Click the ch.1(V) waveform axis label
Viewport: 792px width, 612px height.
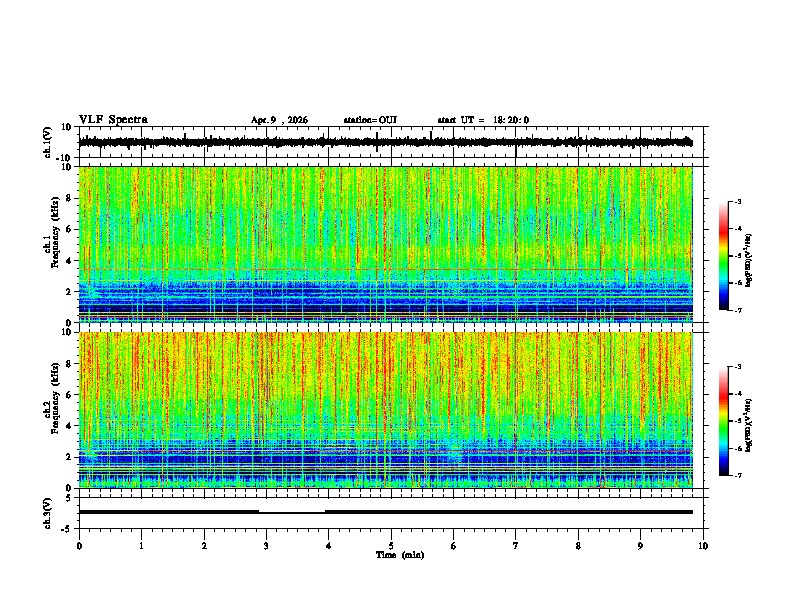click(48, 142)
